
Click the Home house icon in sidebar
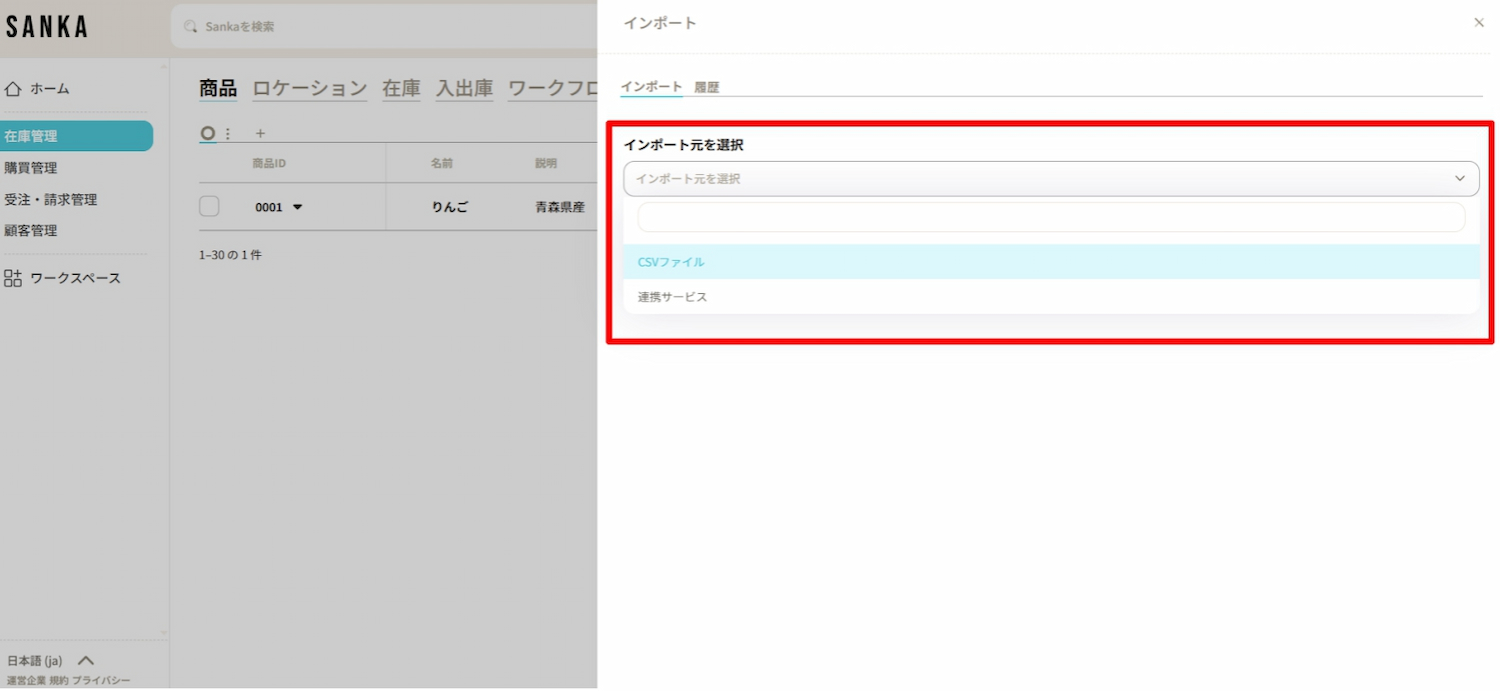[x=13, y=89]
